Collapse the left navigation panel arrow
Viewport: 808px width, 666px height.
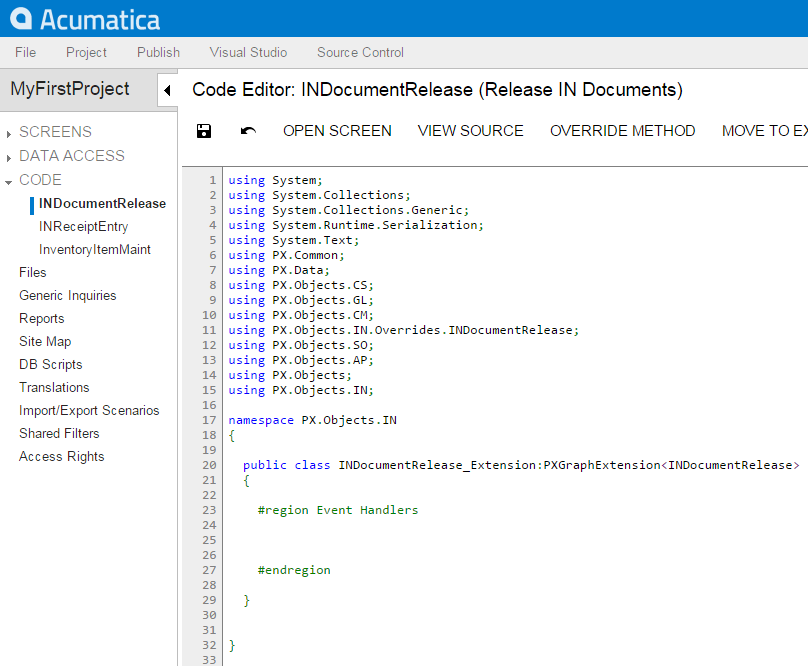[167, 90]
